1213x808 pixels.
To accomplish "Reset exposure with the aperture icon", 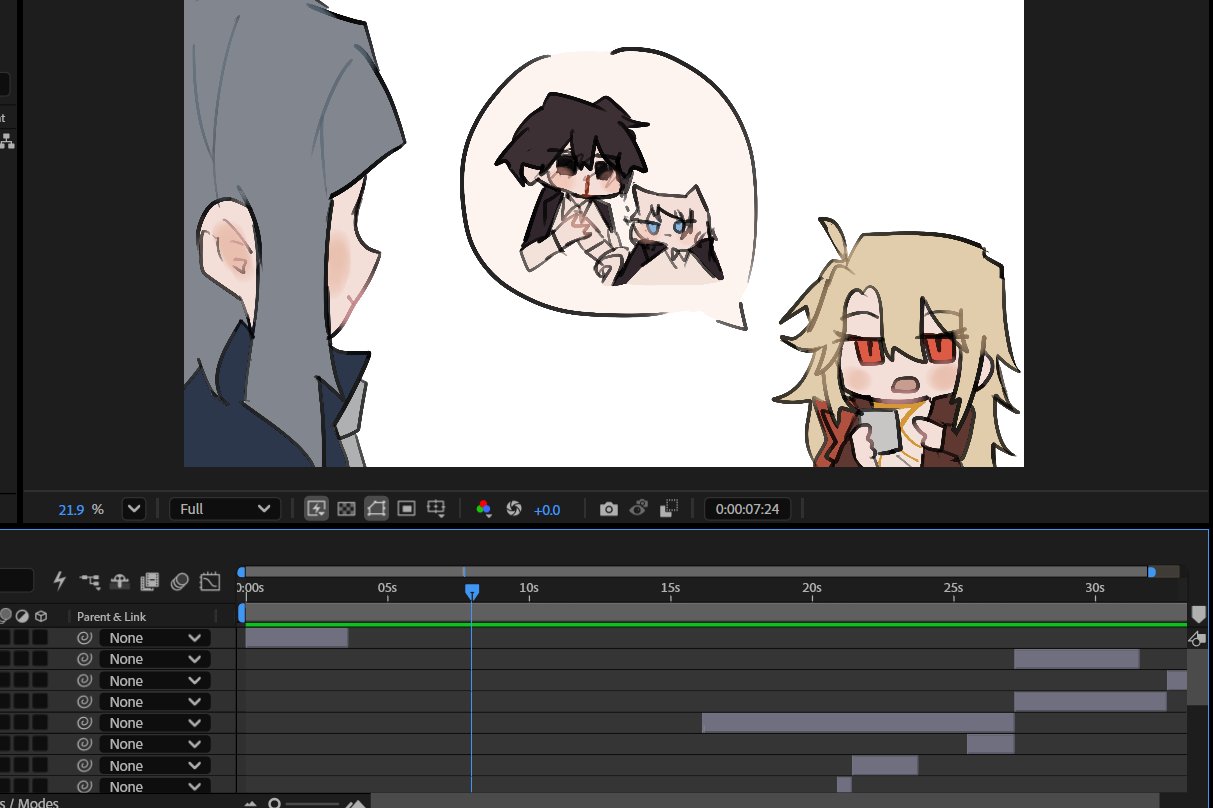I will (x=514, y=509).
